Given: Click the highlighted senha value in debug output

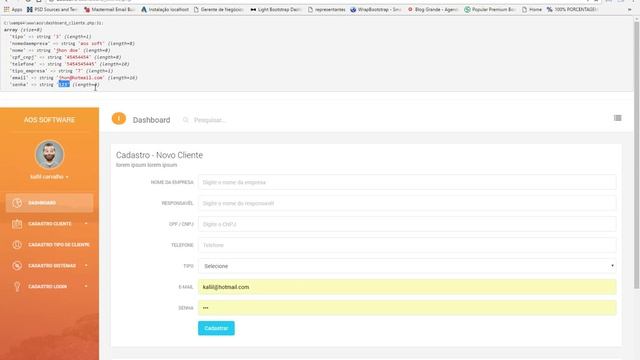Looking at the screenshot, I should coord(64,84).
